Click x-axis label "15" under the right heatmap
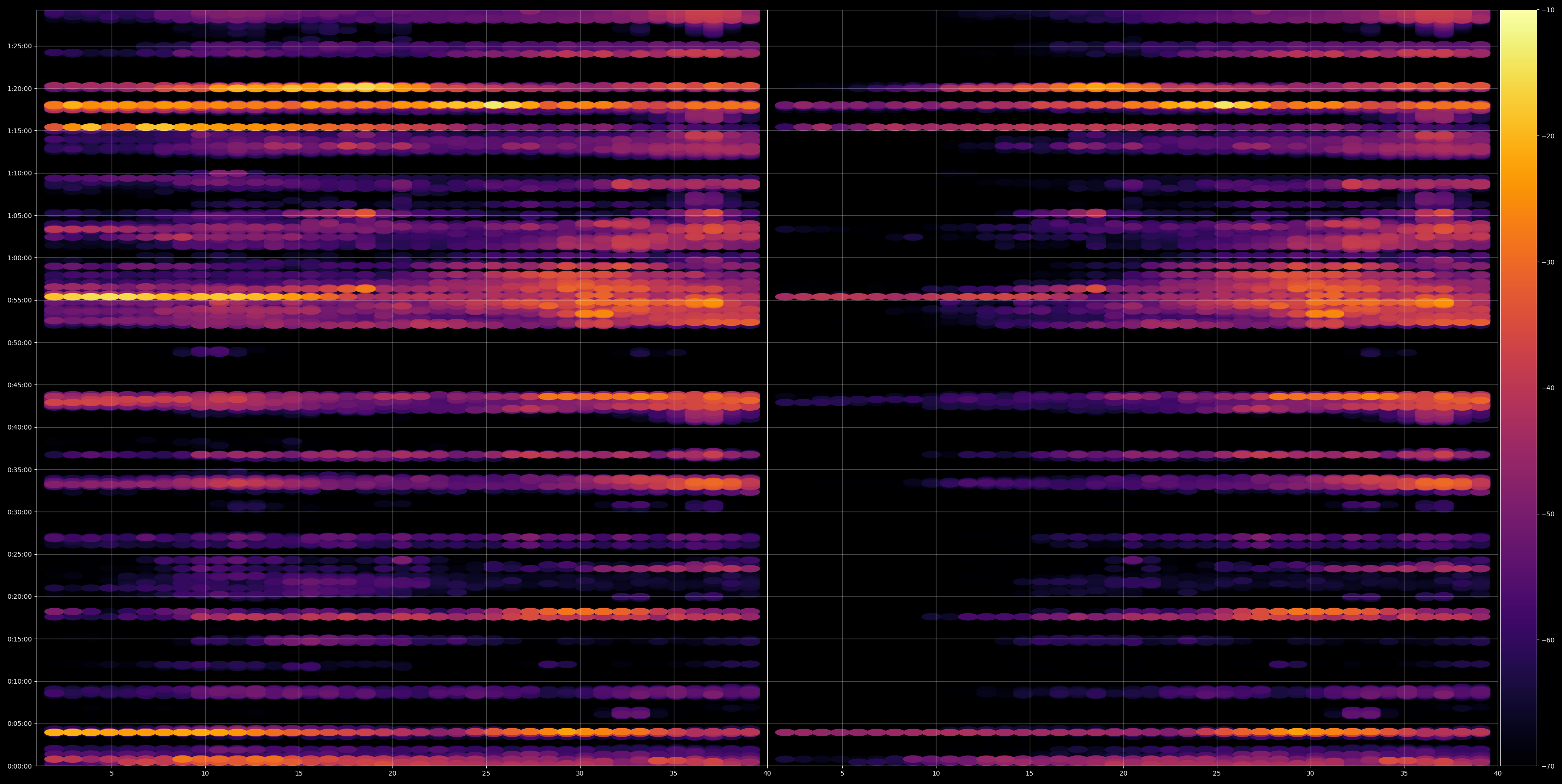Viewport: 1562px width, 784px height. tap(1030, 774)
